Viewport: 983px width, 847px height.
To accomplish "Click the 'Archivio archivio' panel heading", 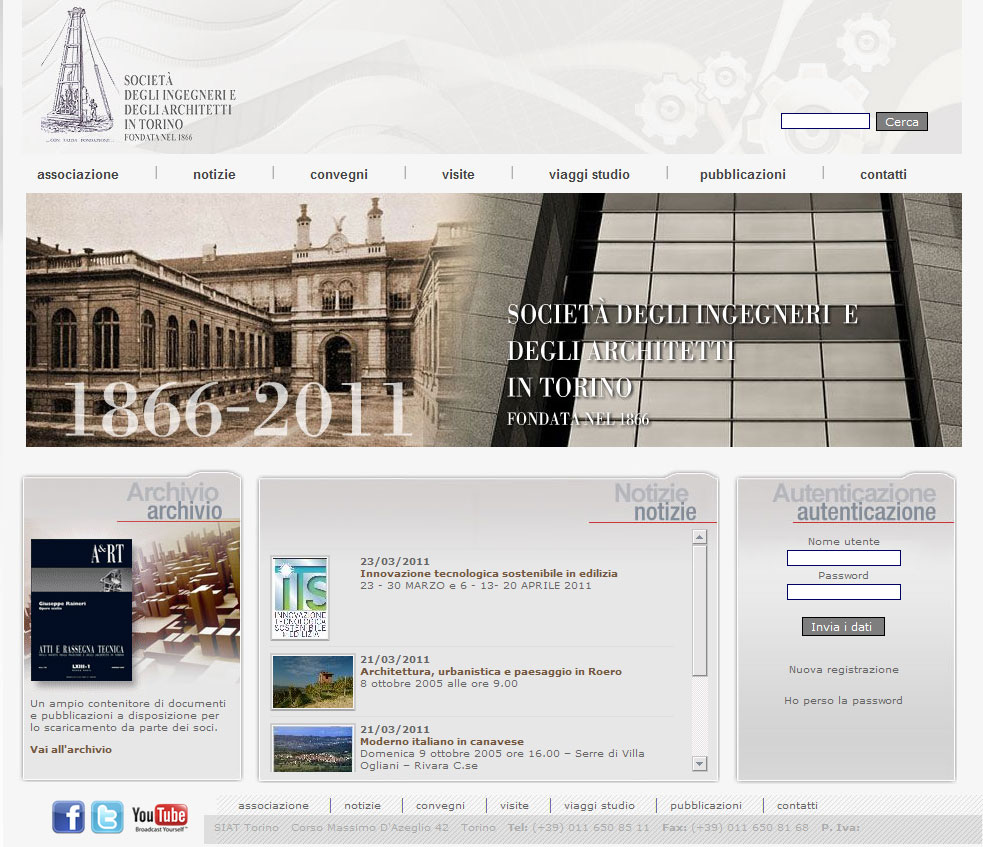I will pos(174,501).
